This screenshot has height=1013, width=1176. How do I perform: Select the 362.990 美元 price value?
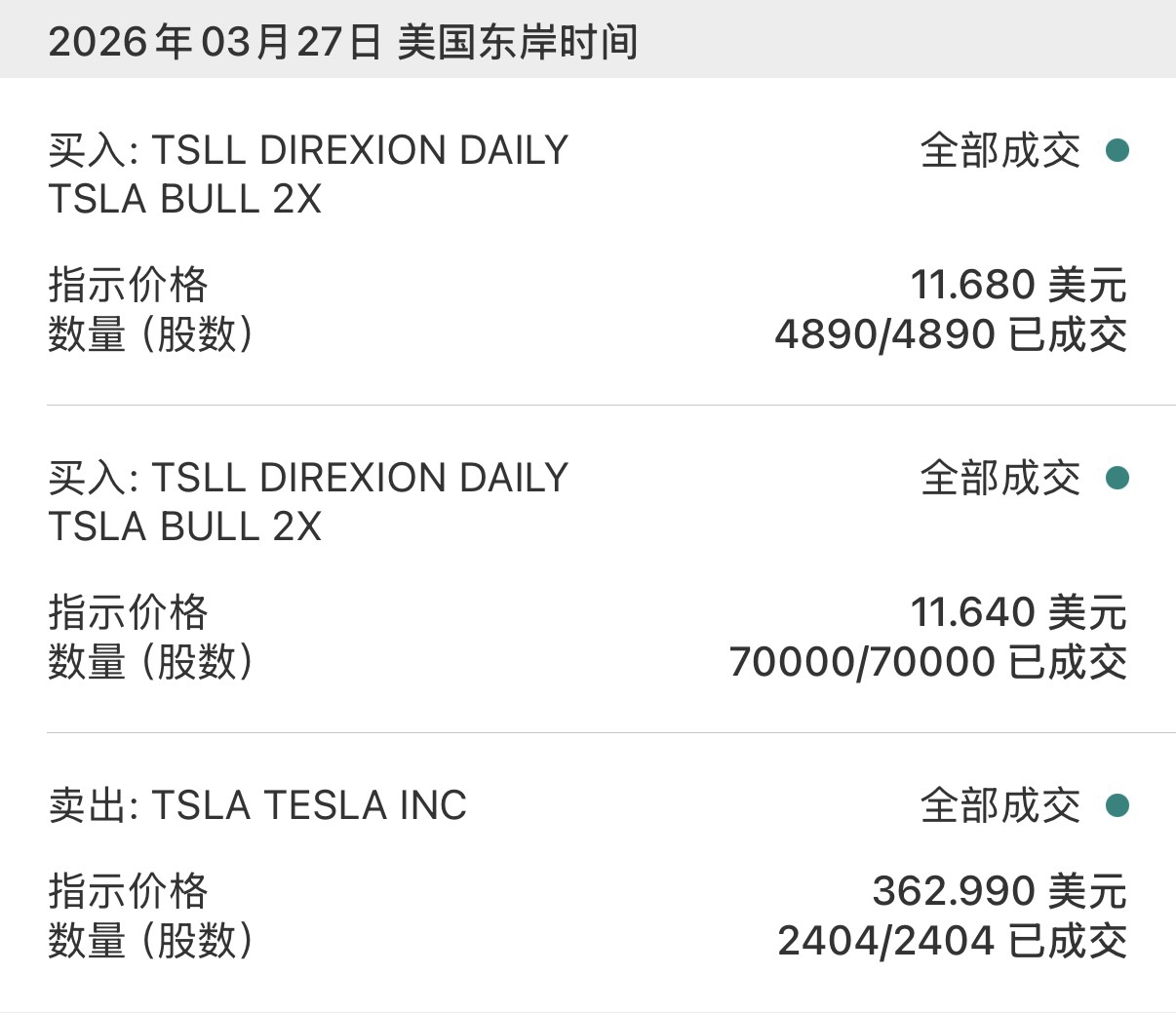point(1000,891)
